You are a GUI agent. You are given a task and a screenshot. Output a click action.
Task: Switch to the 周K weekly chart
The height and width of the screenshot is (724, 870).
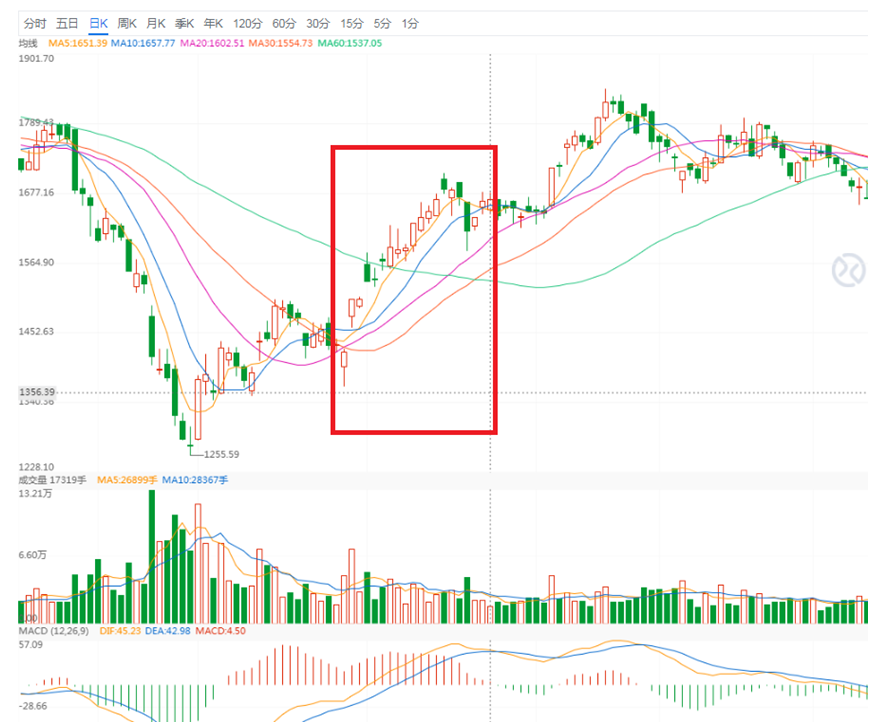[x=127, y=23]
